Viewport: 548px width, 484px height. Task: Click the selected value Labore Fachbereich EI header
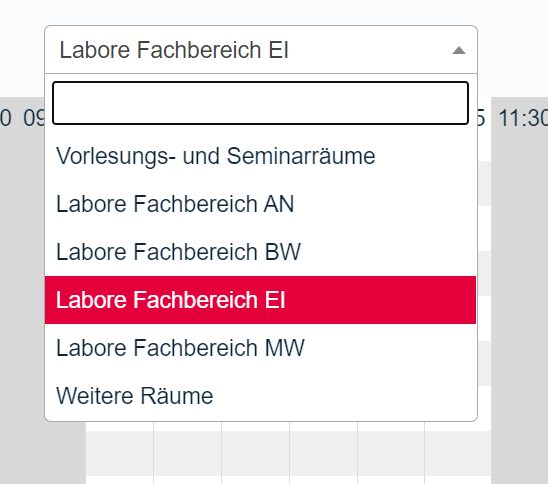[174, 50]
